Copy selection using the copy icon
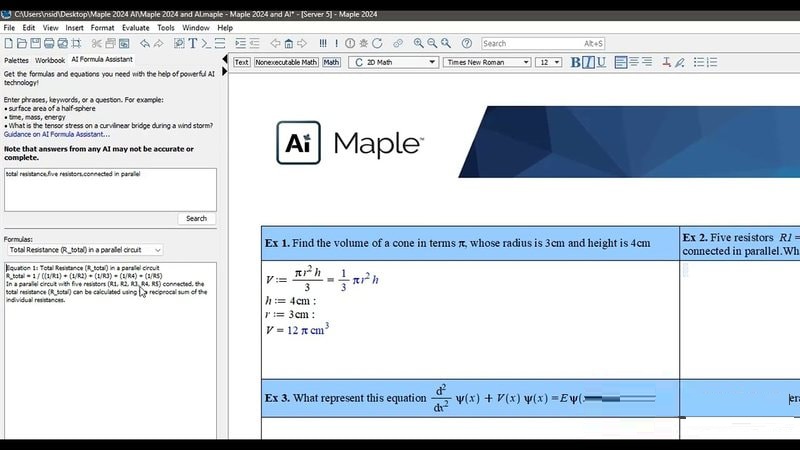The width and height of the screenshot is (800, 450). pyautogui.click(x=110, y=43)
